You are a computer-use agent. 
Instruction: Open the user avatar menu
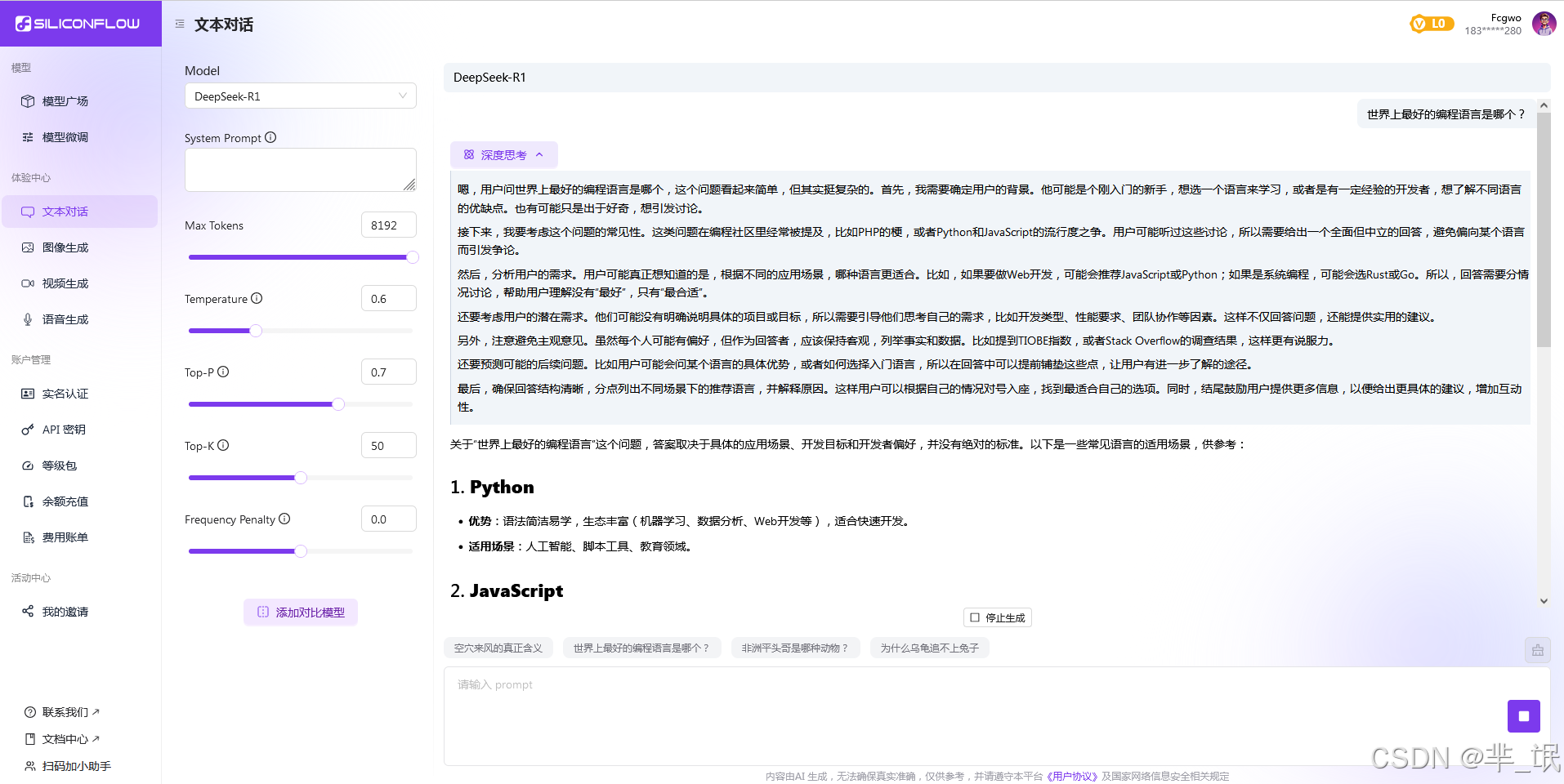(x=1544, y=24)
